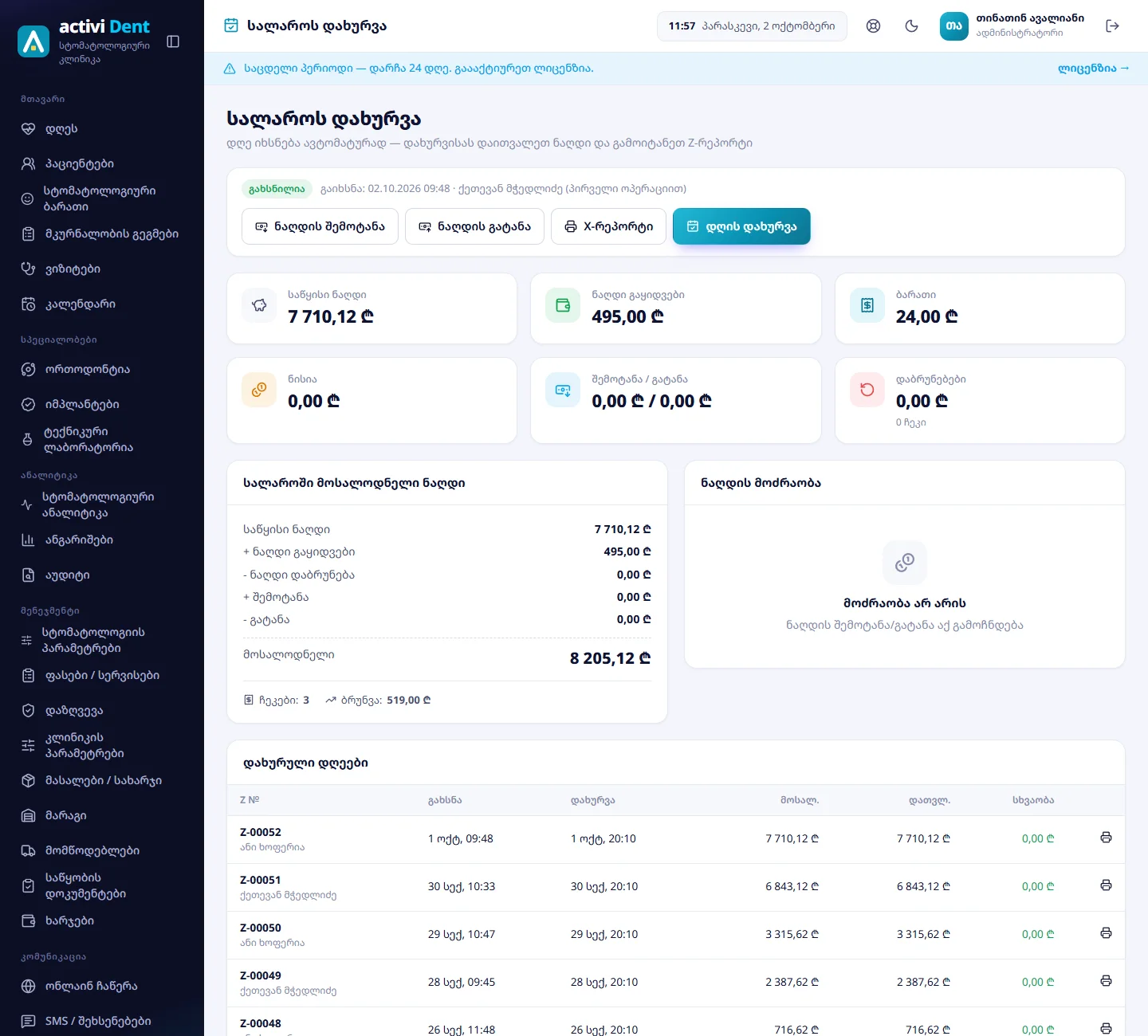Open ანგარიშები reports

coord(102,540)
